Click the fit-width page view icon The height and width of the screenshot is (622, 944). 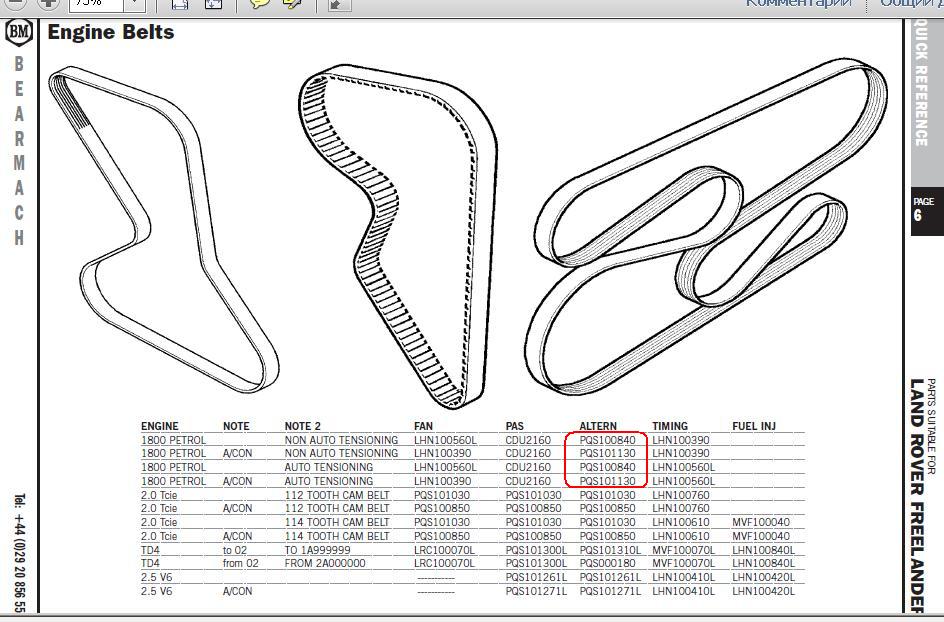[x=180, y=4]
